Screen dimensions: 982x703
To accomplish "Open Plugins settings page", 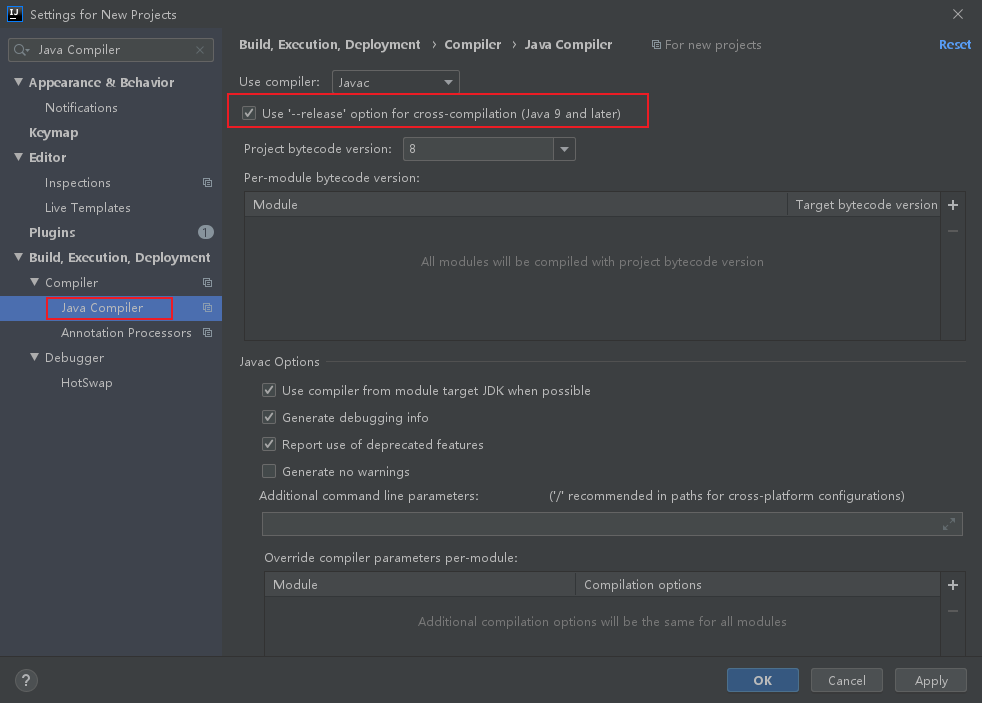I will point(52,233).
